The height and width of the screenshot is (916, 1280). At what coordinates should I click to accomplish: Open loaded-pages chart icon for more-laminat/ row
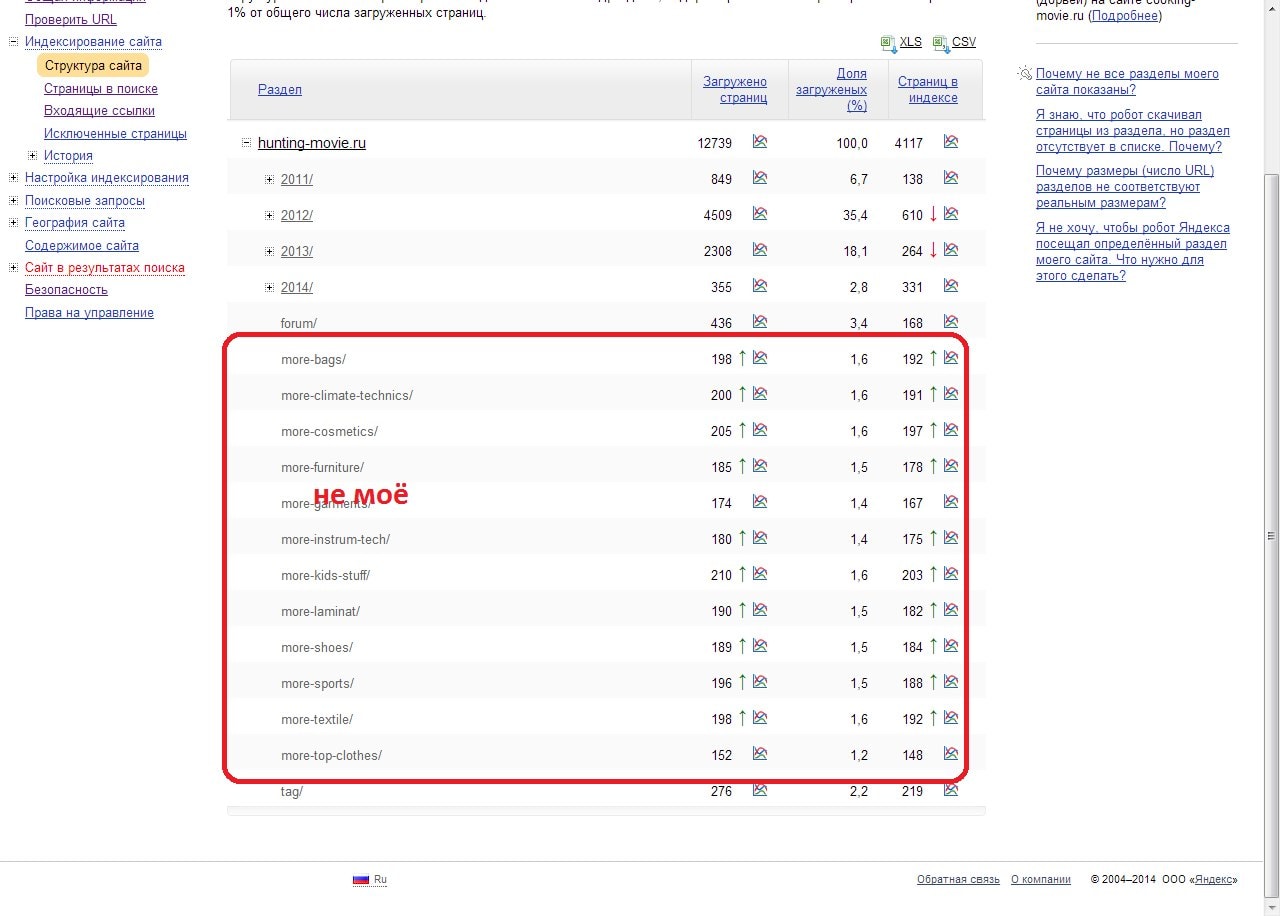coord(760,610)
